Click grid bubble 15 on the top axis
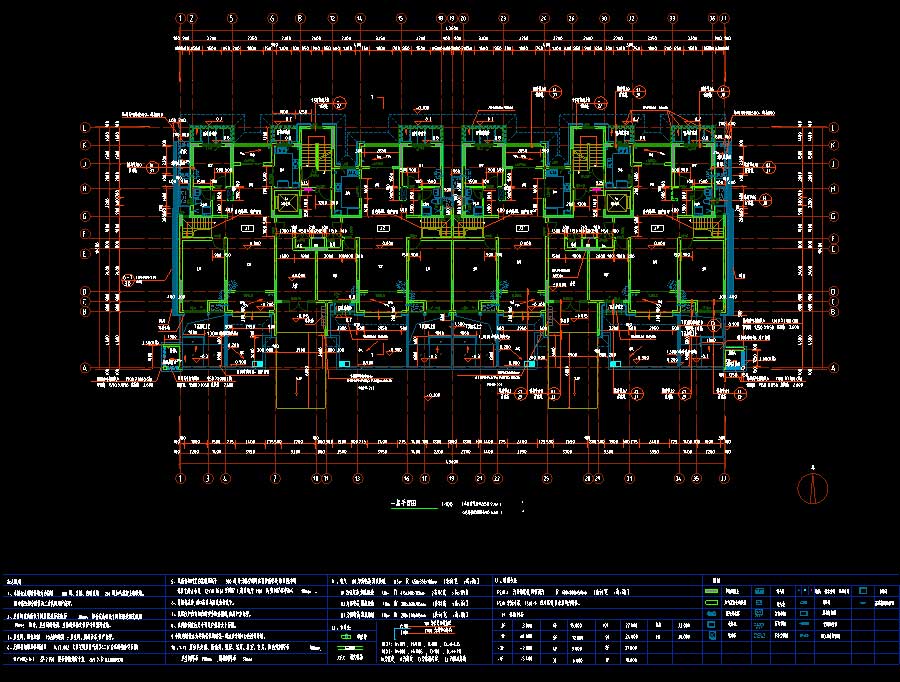Image resolution: width=900 pixels, height=682 pixels. click(401, 18)
